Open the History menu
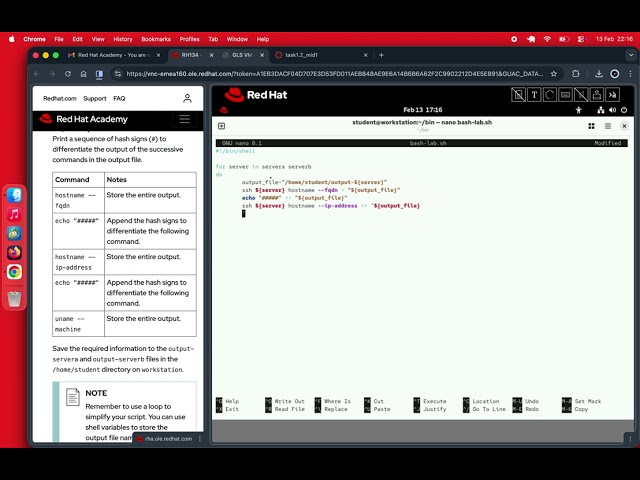This screenshot has height=480, width=640. [123, 39]
